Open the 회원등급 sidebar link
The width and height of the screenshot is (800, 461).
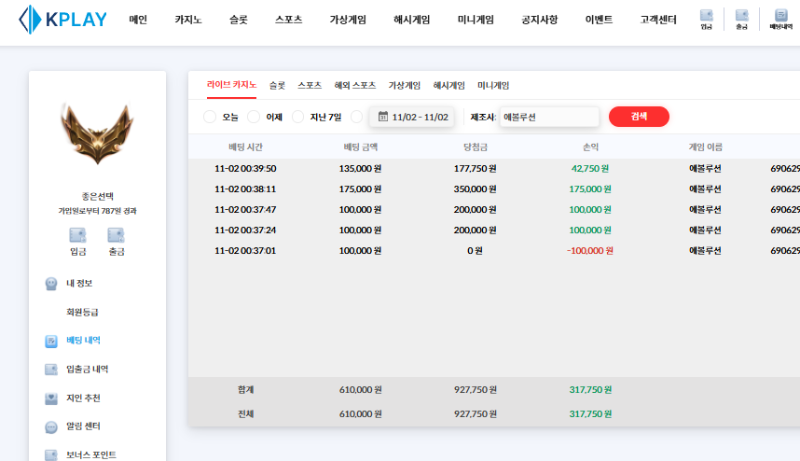point(82,312)
